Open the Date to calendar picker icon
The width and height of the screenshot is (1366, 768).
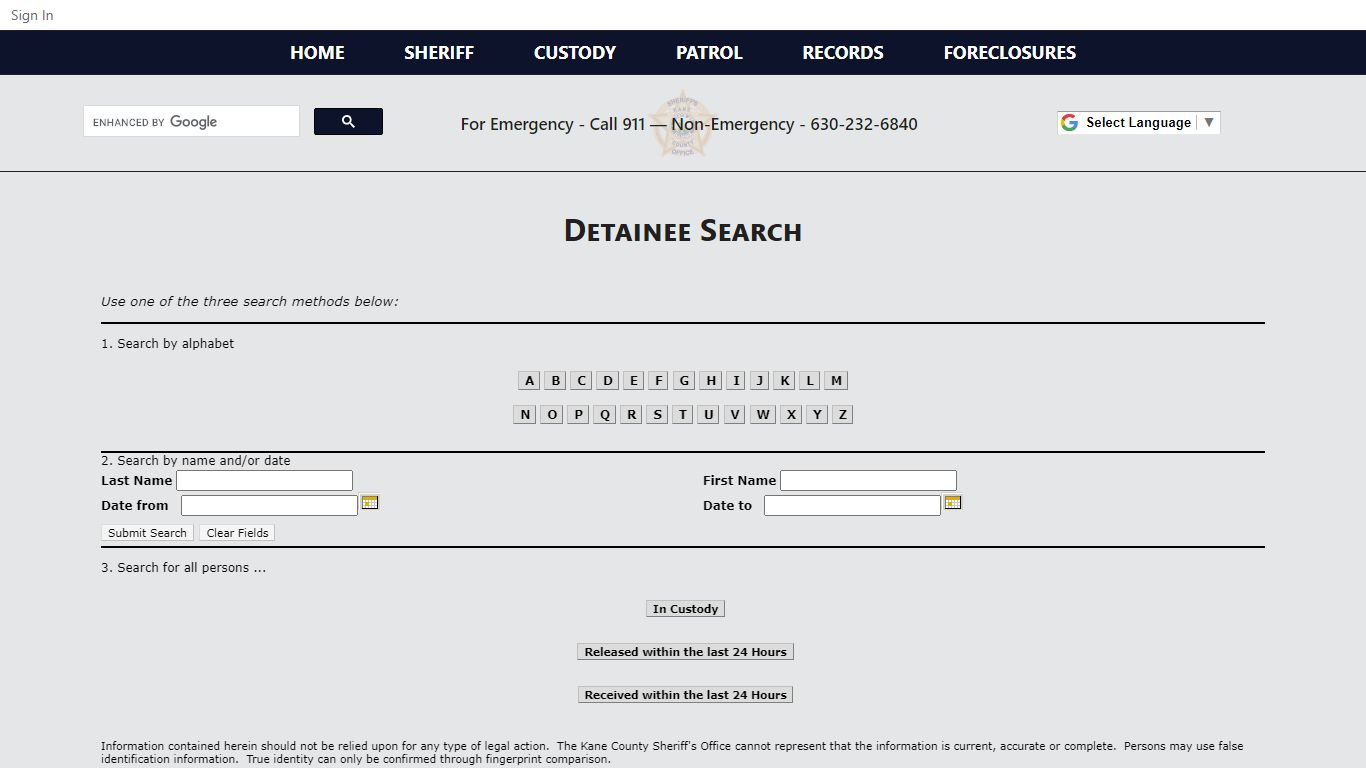(953, 502)
